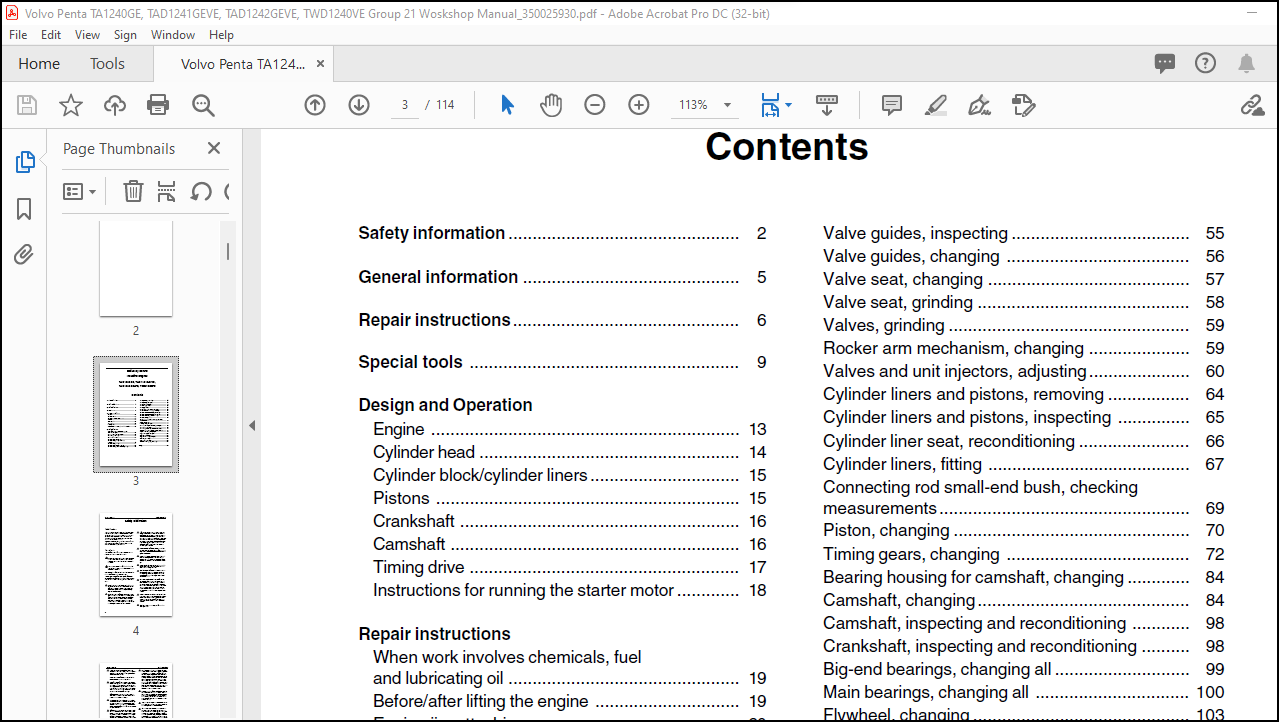The width and height of the screenshot is (1279, 722).
Task: Open the find text magnifier tool
Action: pos(203,105)
